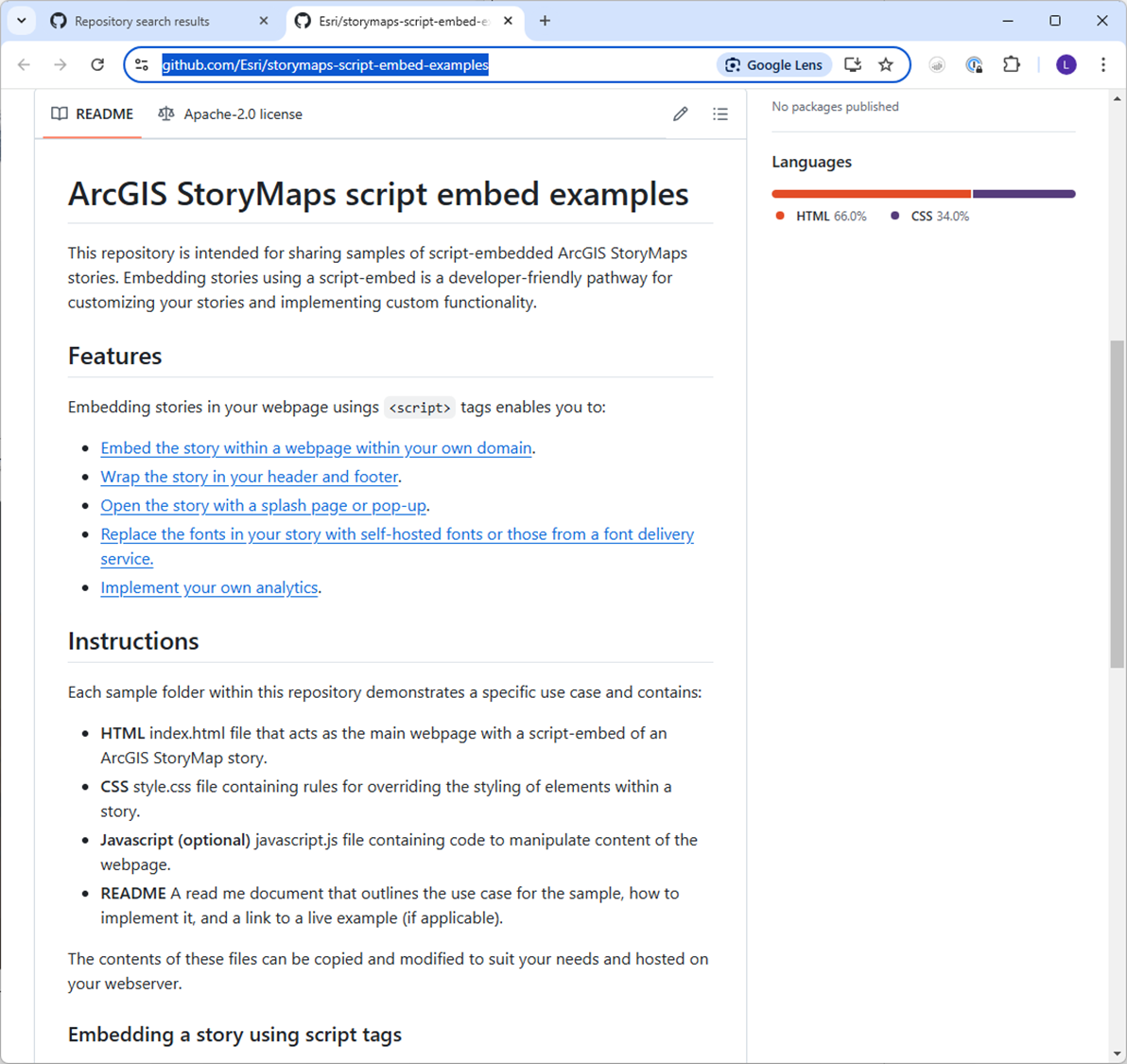This screenshot has width=1127, height=1064.
Task: Open the Wrap story in header link
Action: pyautogui.click(x=249, y=477)
